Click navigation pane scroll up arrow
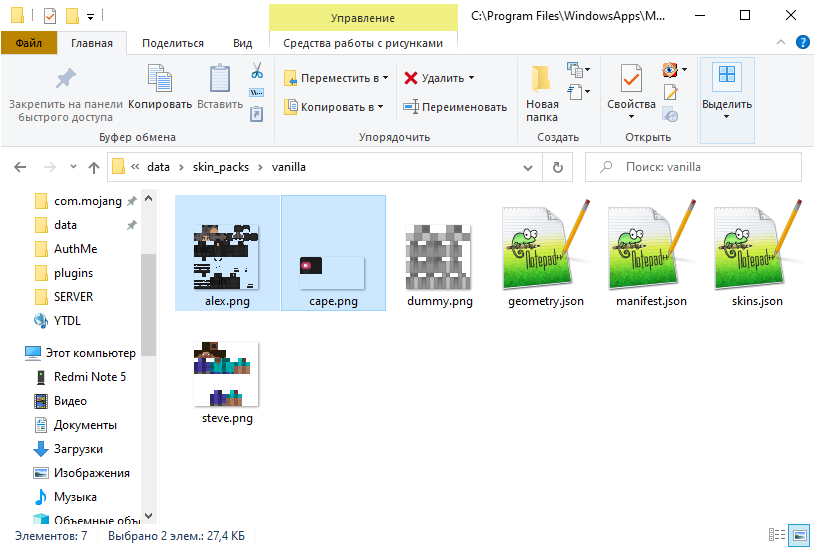Screen dimensions: 815x548 pos(148,198)
